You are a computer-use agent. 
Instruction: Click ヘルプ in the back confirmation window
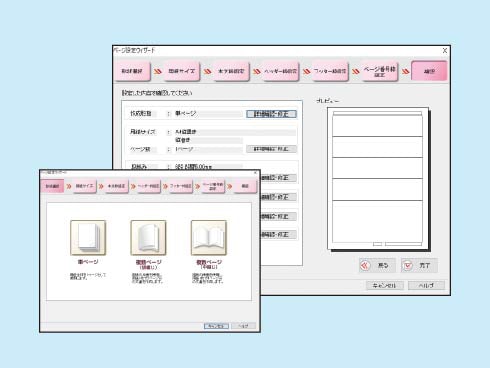tap(426, 285)
